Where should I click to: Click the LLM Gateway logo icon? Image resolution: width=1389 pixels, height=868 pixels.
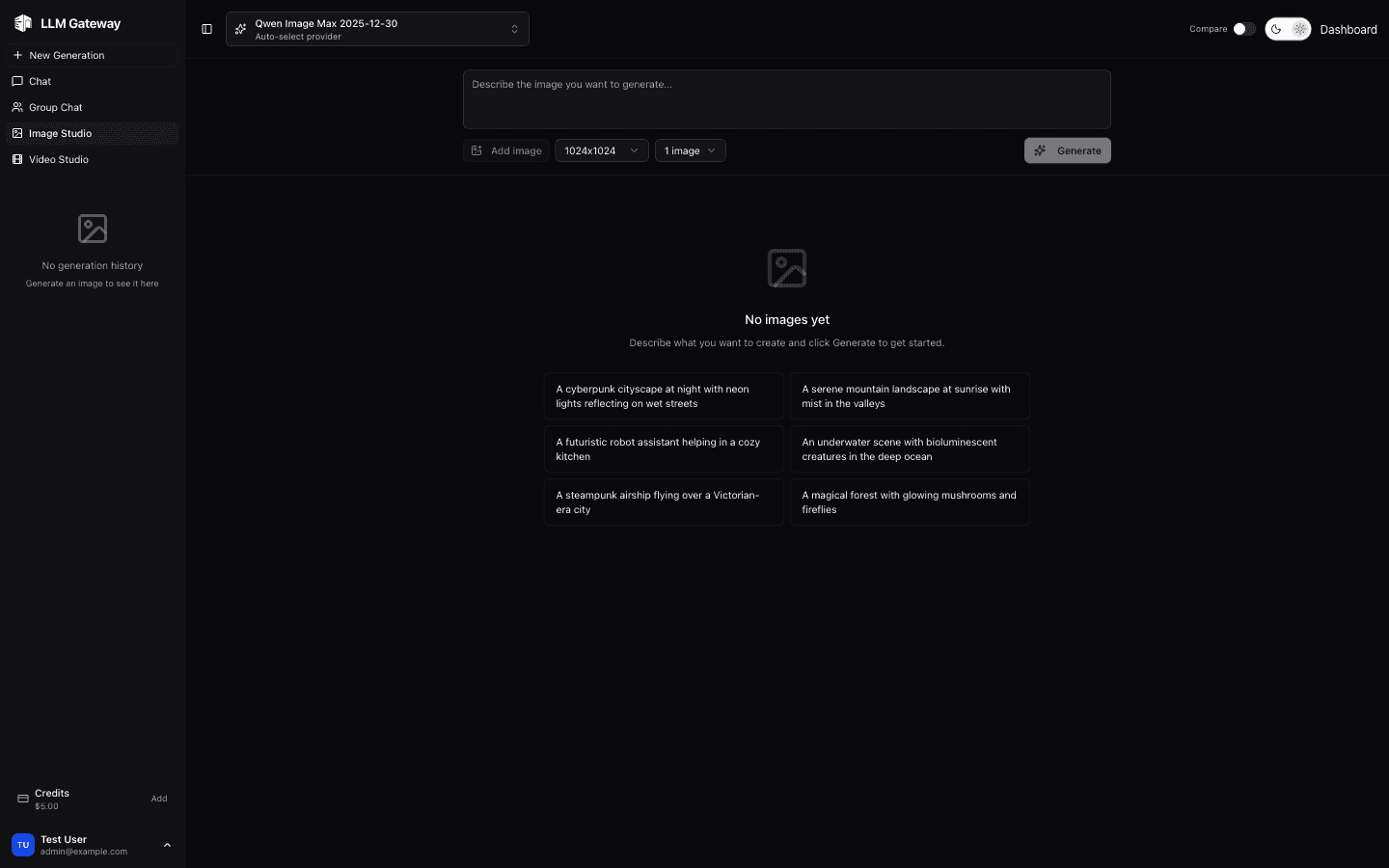[23, 23]
